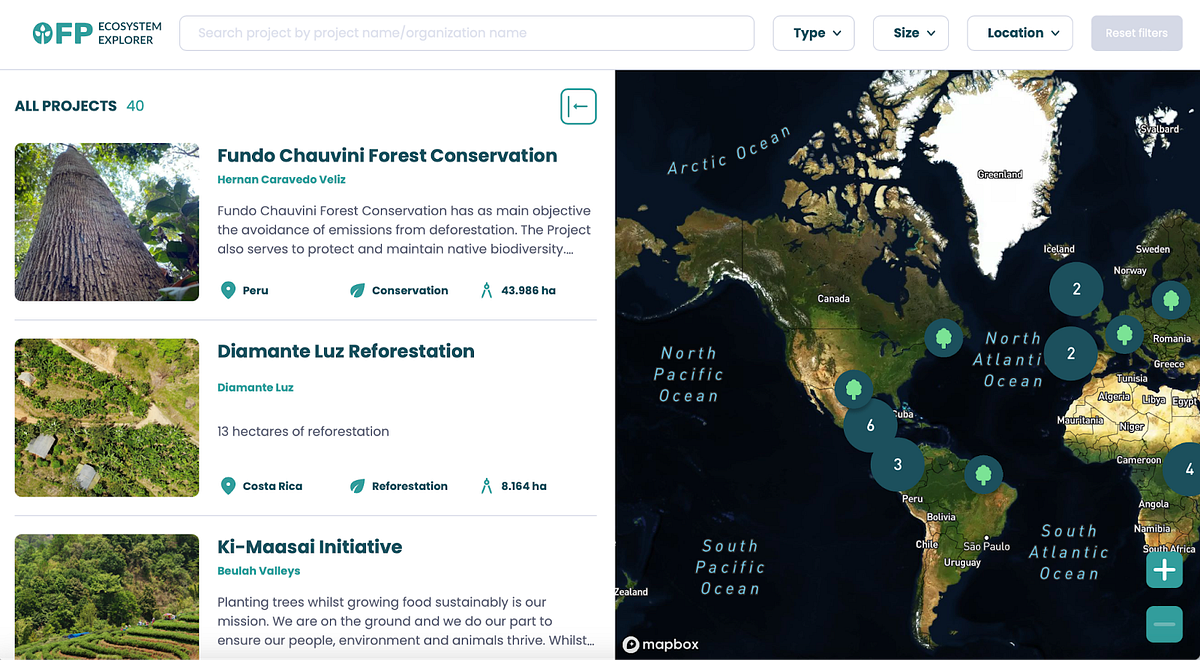Click the Reforestation leaf icon on Diamante Luz
The image size is (1200, 660).
coord(358,486)
